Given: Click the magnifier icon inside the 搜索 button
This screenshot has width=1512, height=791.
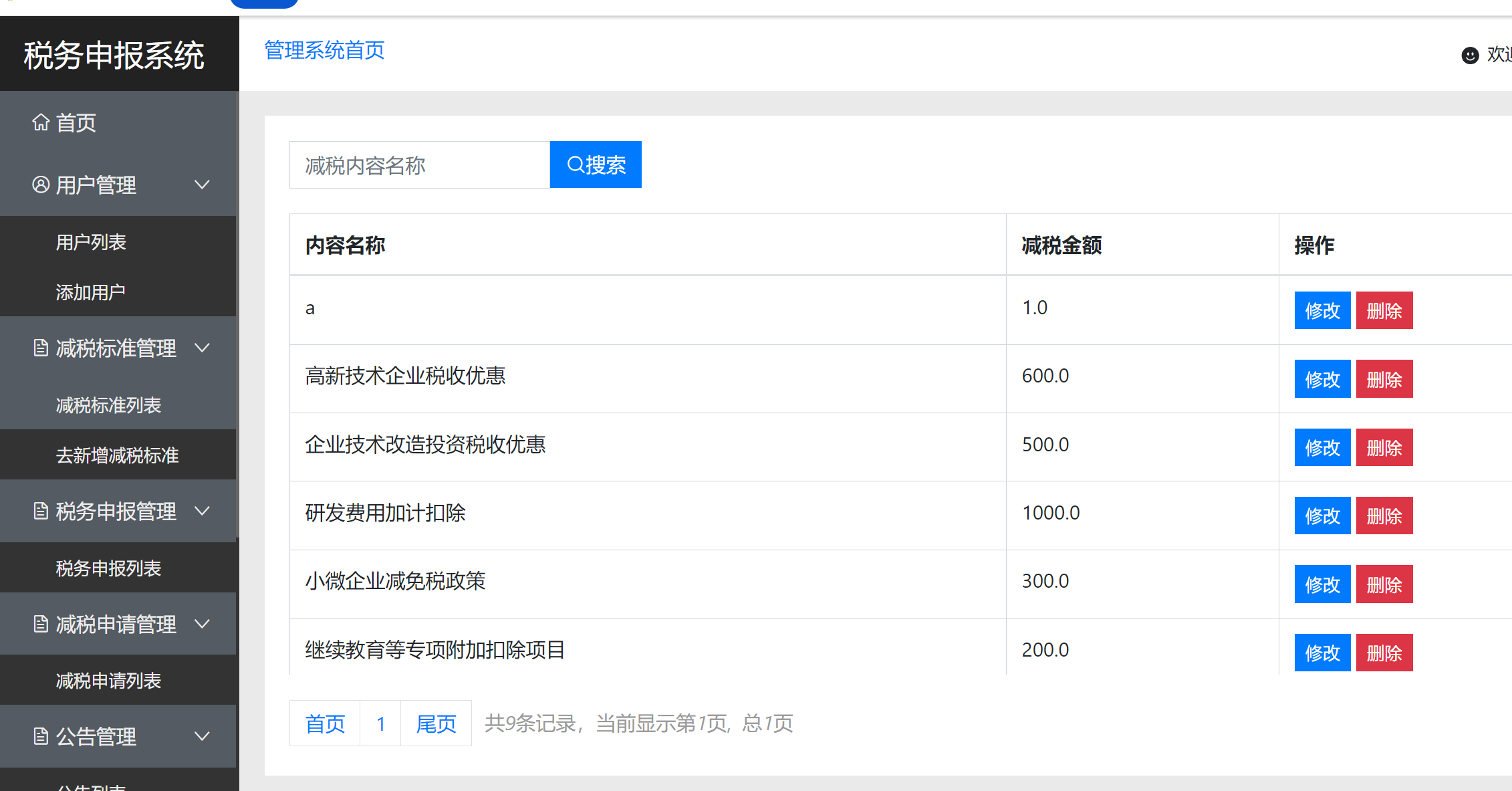Looking at the screenshot, I should (576, 164).
